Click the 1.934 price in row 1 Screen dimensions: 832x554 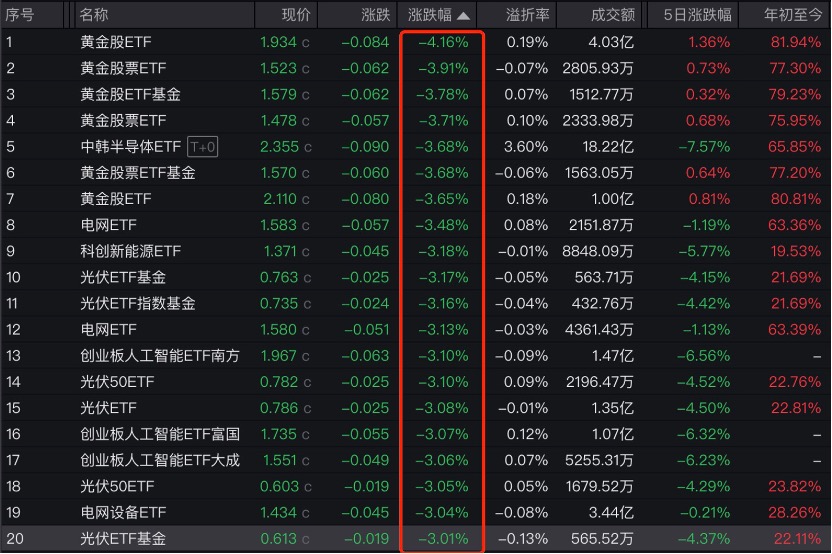coord(278,42)
